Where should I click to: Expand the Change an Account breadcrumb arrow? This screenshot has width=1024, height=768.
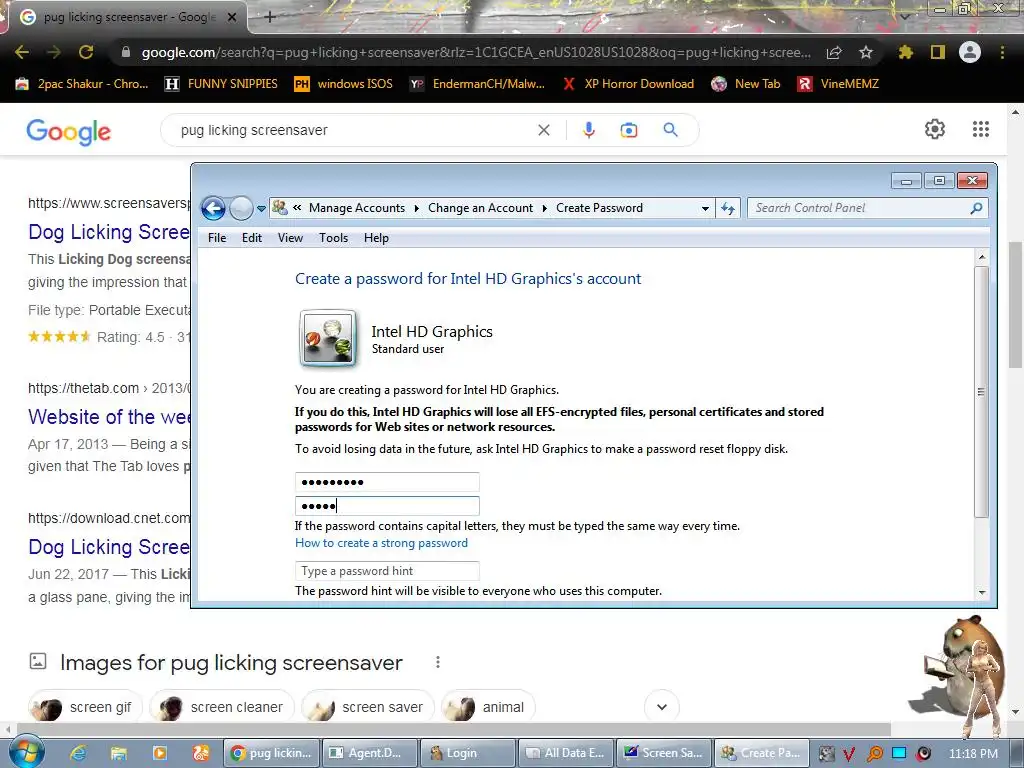click(x=545, y=208)
